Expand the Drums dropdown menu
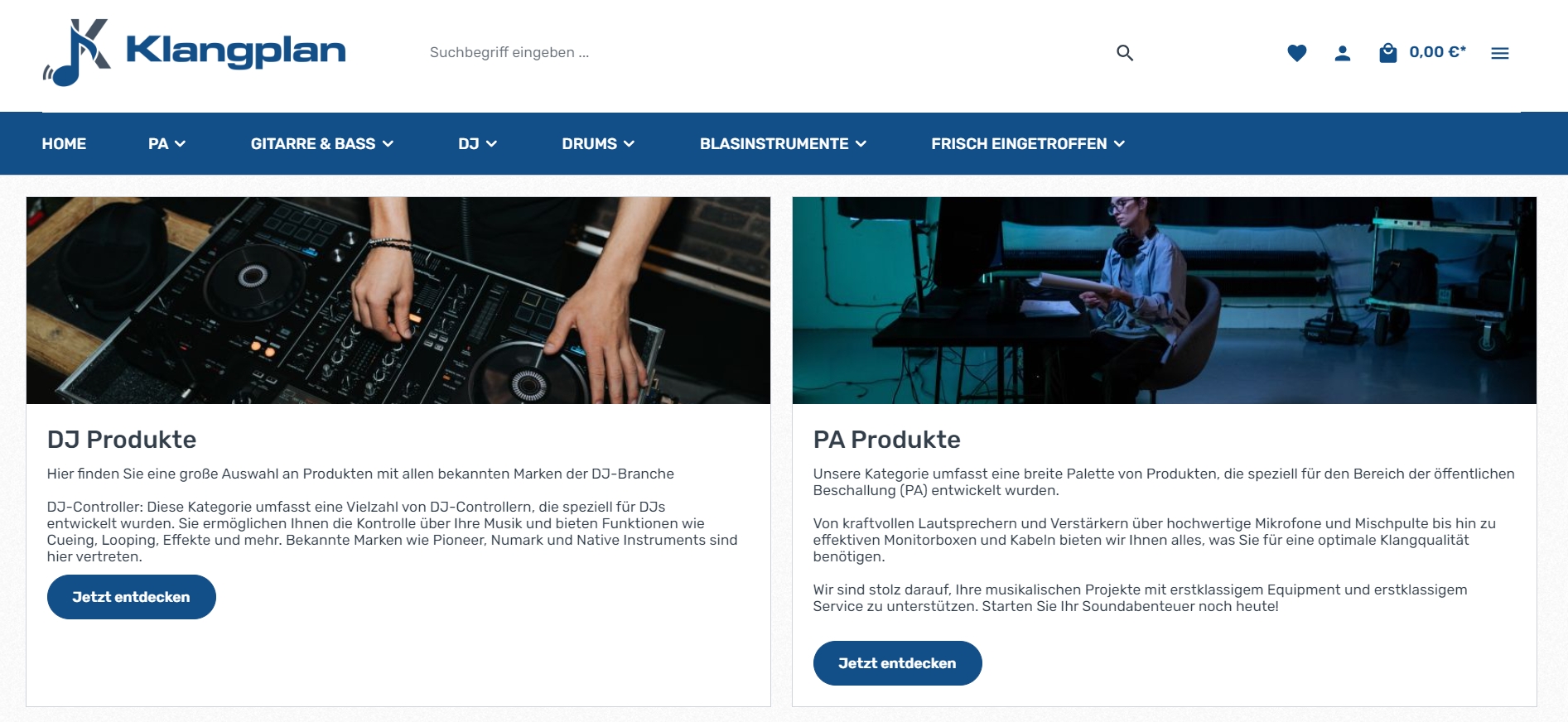Image resolution: width=1568 pixels, height=722 pixels. click(x=598, y=144)
